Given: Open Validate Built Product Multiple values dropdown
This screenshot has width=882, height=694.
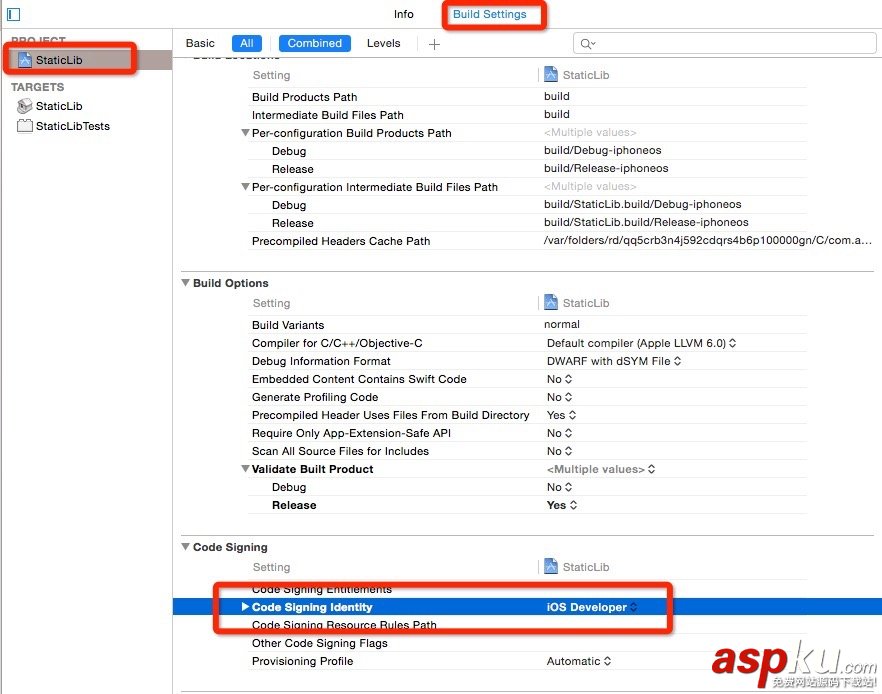Looking at the screenshot, I should coord(600,469).
